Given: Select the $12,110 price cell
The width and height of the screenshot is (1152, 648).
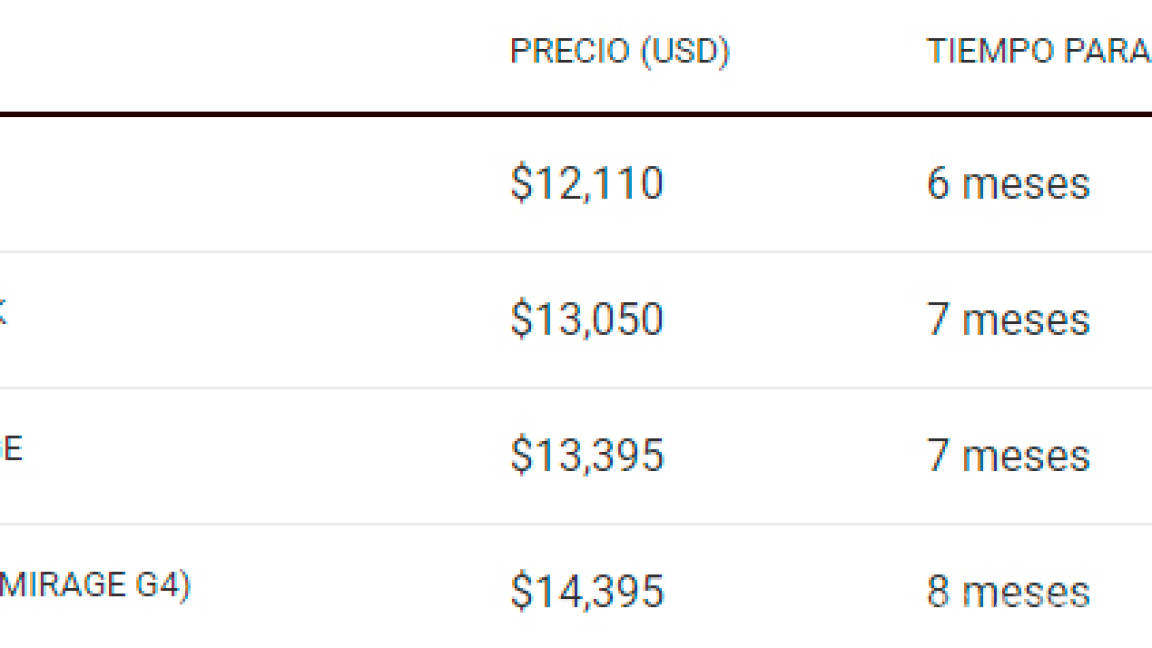Looking at the screenshot, I should (586, 184).
